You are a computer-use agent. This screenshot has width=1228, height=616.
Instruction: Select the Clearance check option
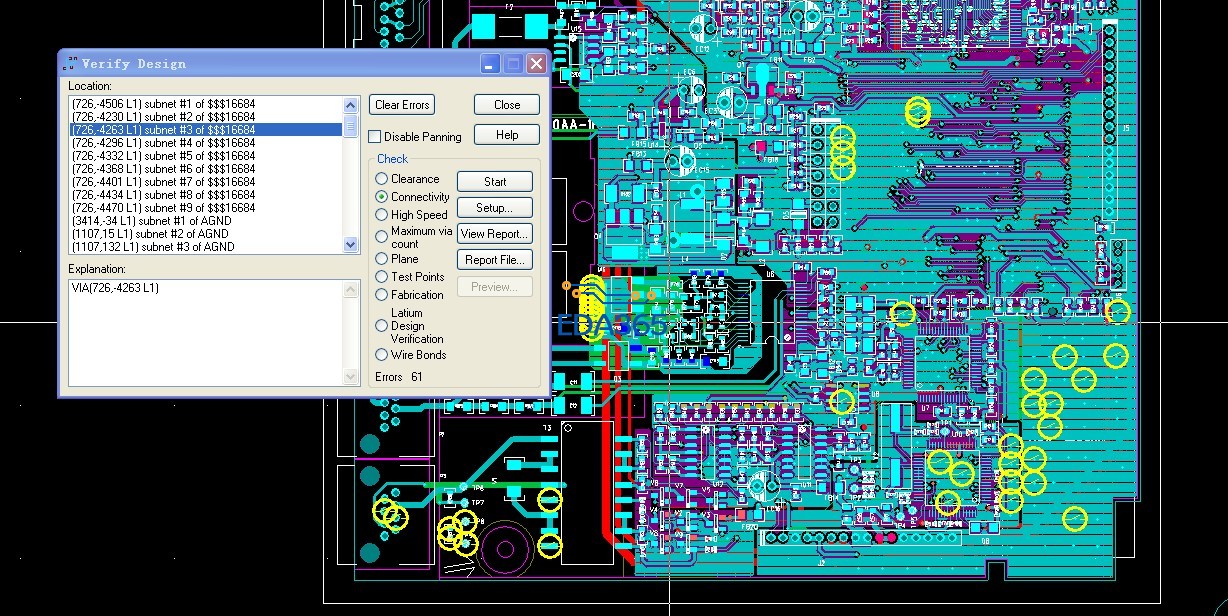(382, 179)
